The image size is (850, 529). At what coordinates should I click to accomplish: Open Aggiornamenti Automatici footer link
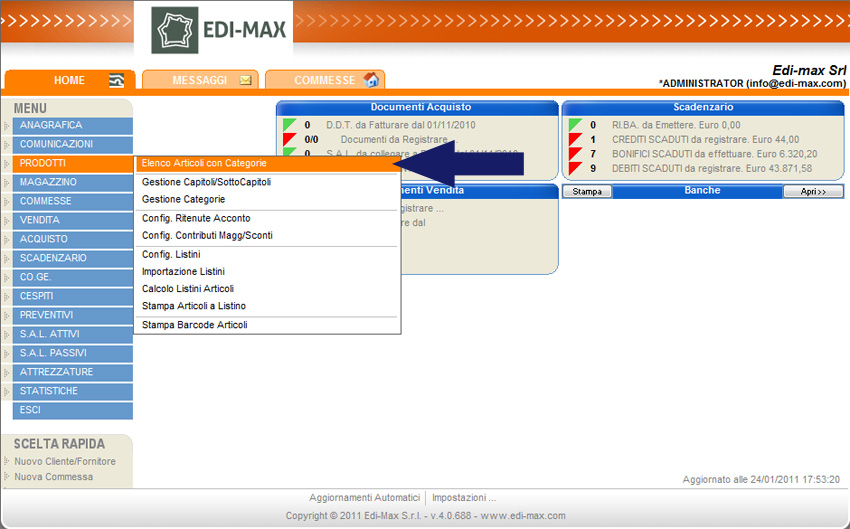pyautogui.click(x=364, y=497)
